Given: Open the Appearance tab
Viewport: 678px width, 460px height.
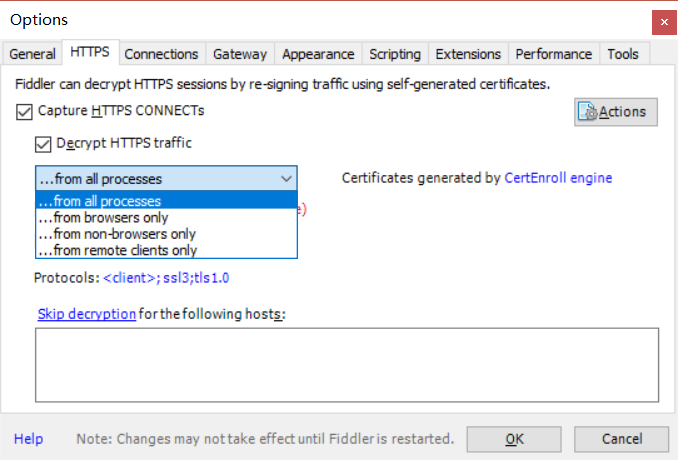Looking at the screenshot, I should click(x=318, y=54).
